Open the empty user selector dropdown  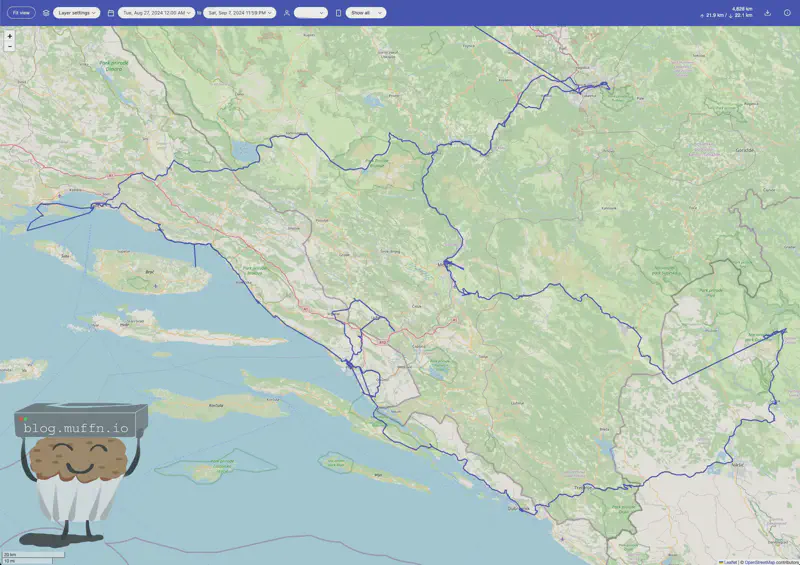coord(310,13)
